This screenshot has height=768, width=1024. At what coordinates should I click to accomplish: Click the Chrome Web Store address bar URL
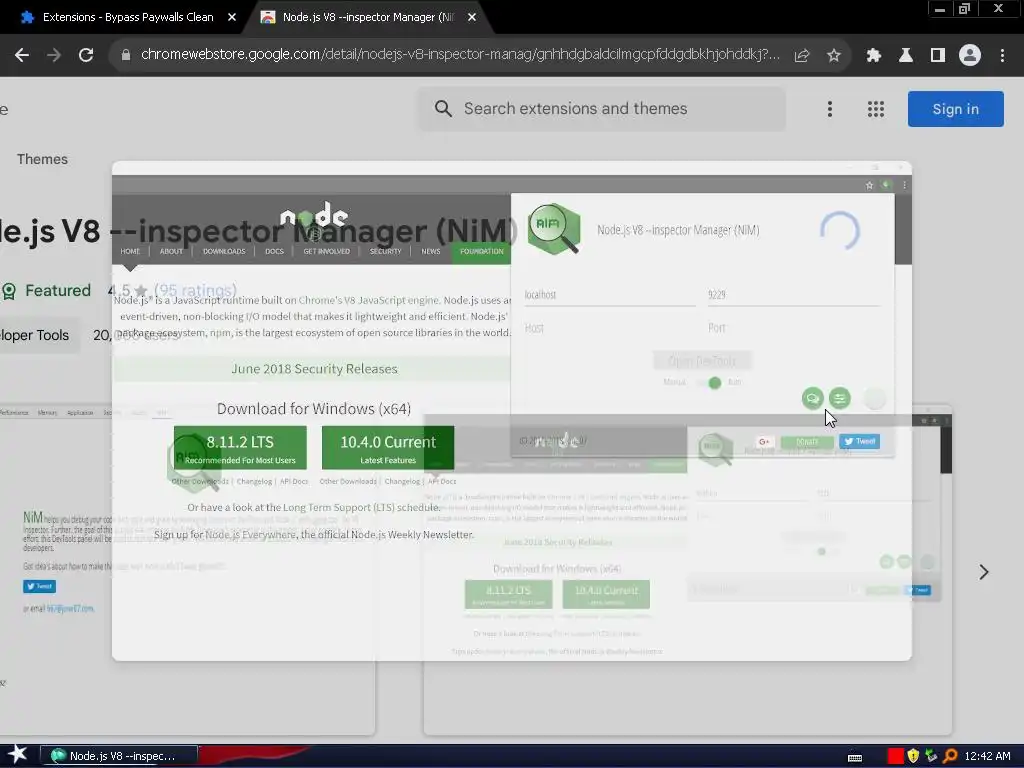click(x=460, y=54)
